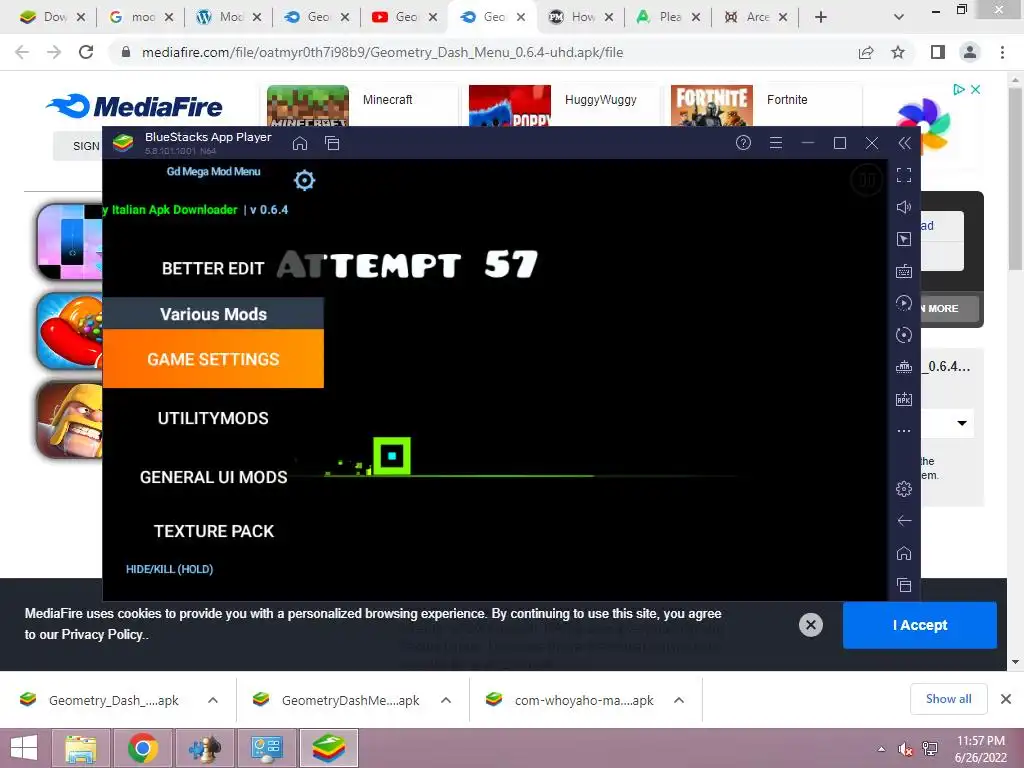Open Windows Start button
Screen dimensions: 1024x768
tap(24, 748)
